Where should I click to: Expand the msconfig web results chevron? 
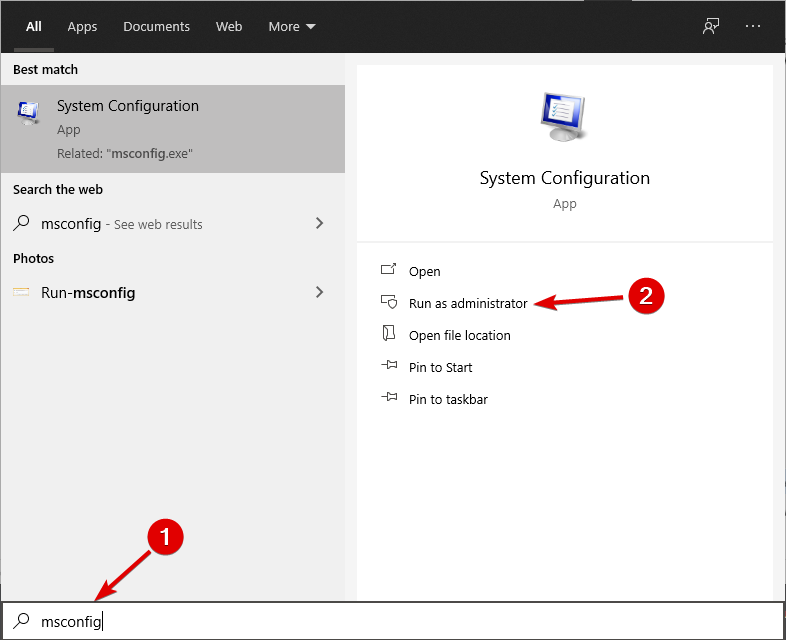319,224
